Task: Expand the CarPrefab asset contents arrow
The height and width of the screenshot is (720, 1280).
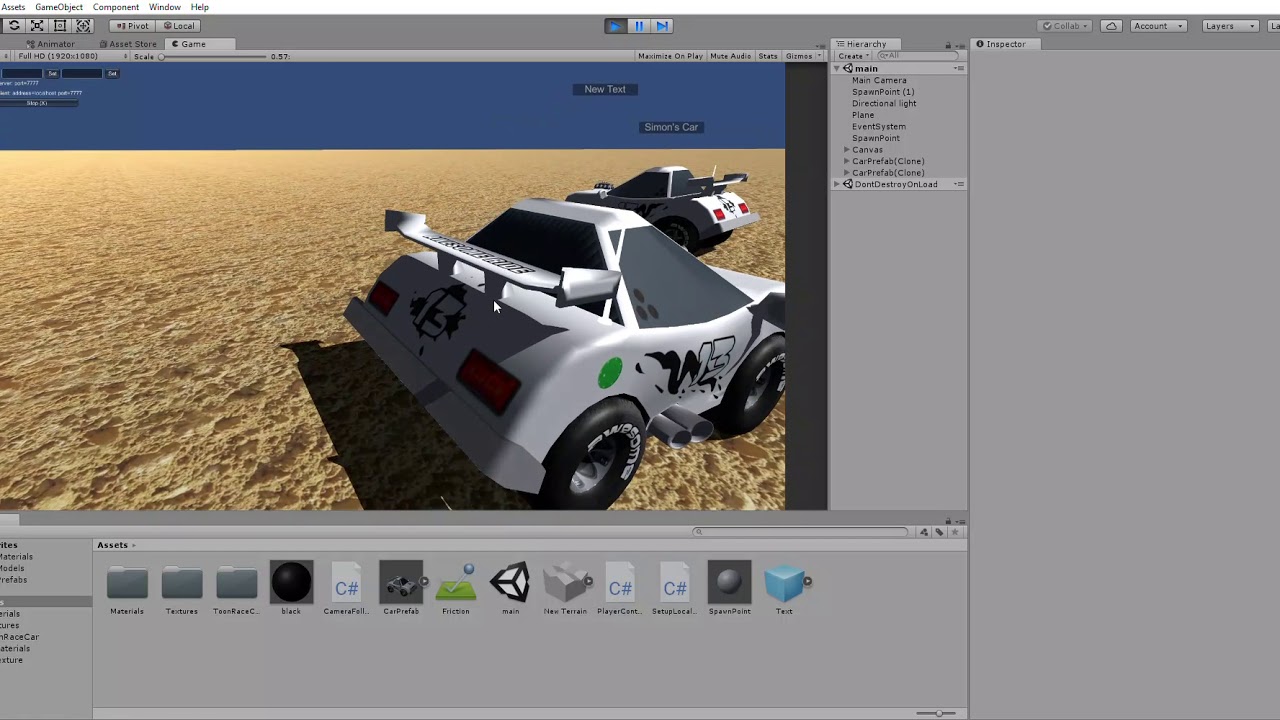Action: 424,582
